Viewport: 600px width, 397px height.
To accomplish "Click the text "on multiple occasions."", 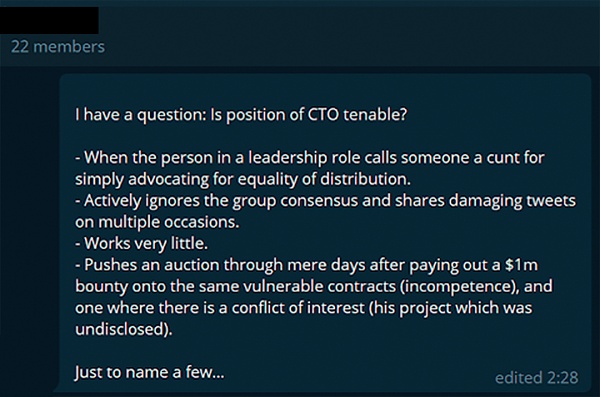I will 157,222.
